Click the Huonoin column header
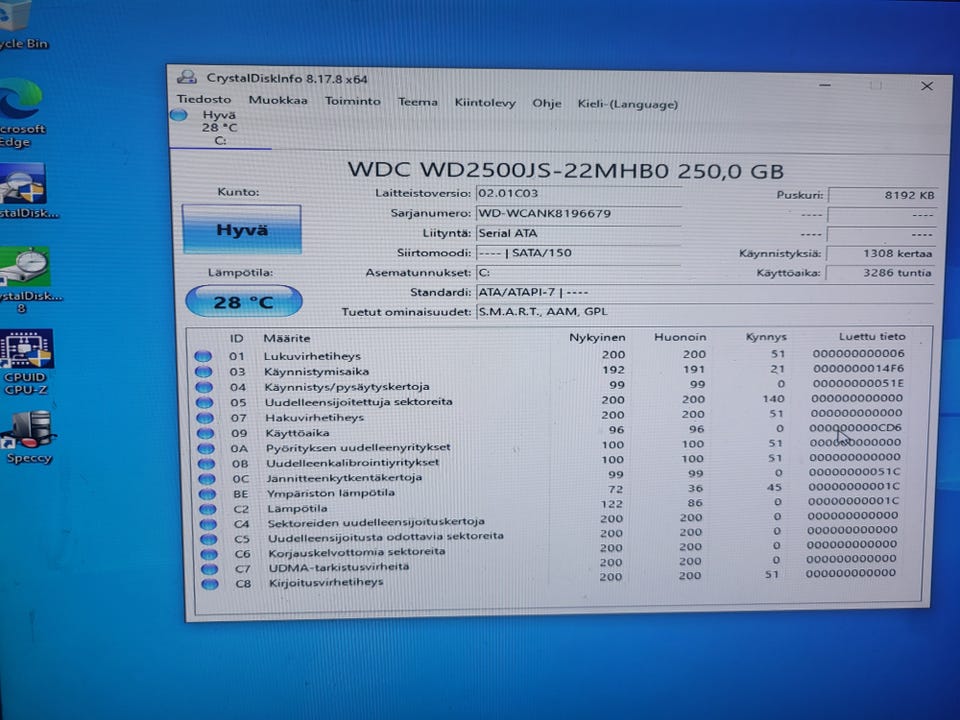The width and height of the screenshot is (960, 720). point(680,337)
